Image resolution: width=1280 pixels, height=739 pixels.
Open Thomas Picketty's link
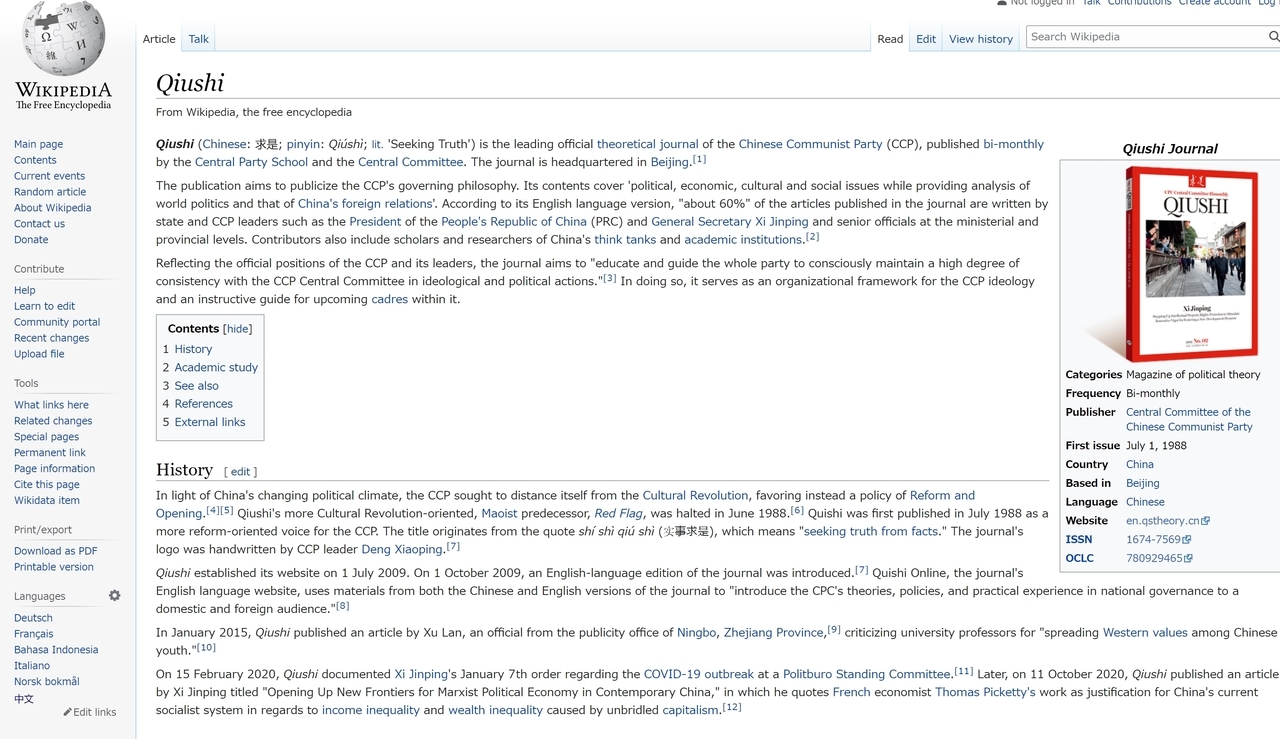coord(985,692)
